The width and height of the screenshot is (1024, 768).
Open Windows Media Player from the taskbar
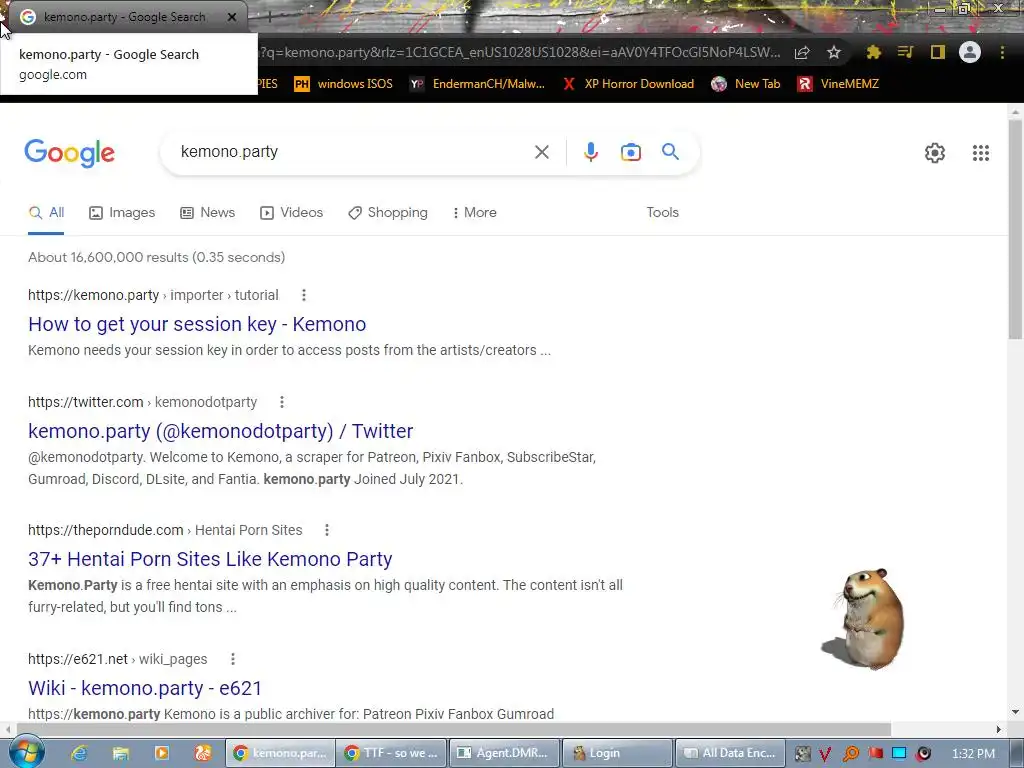click(x=162, y=753)
